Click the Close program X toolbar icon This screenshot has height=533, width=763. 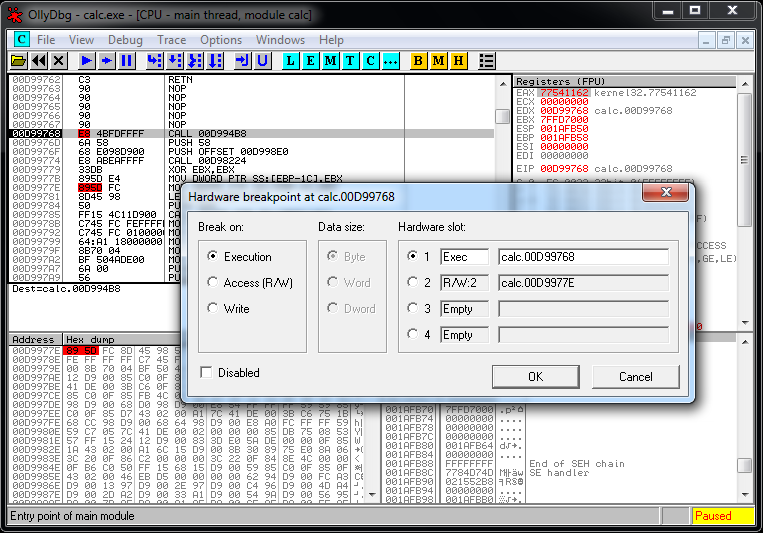point(58,61)
